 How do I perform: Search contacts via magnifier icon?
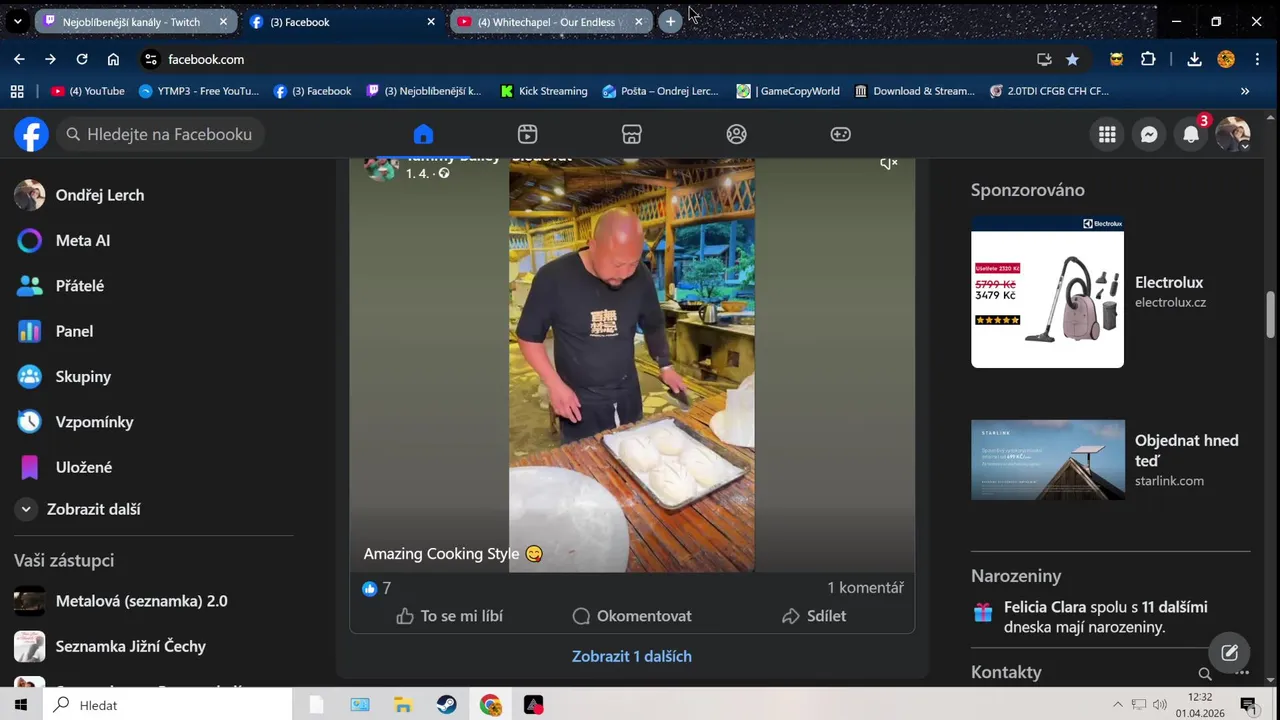tap(1205, 674)
